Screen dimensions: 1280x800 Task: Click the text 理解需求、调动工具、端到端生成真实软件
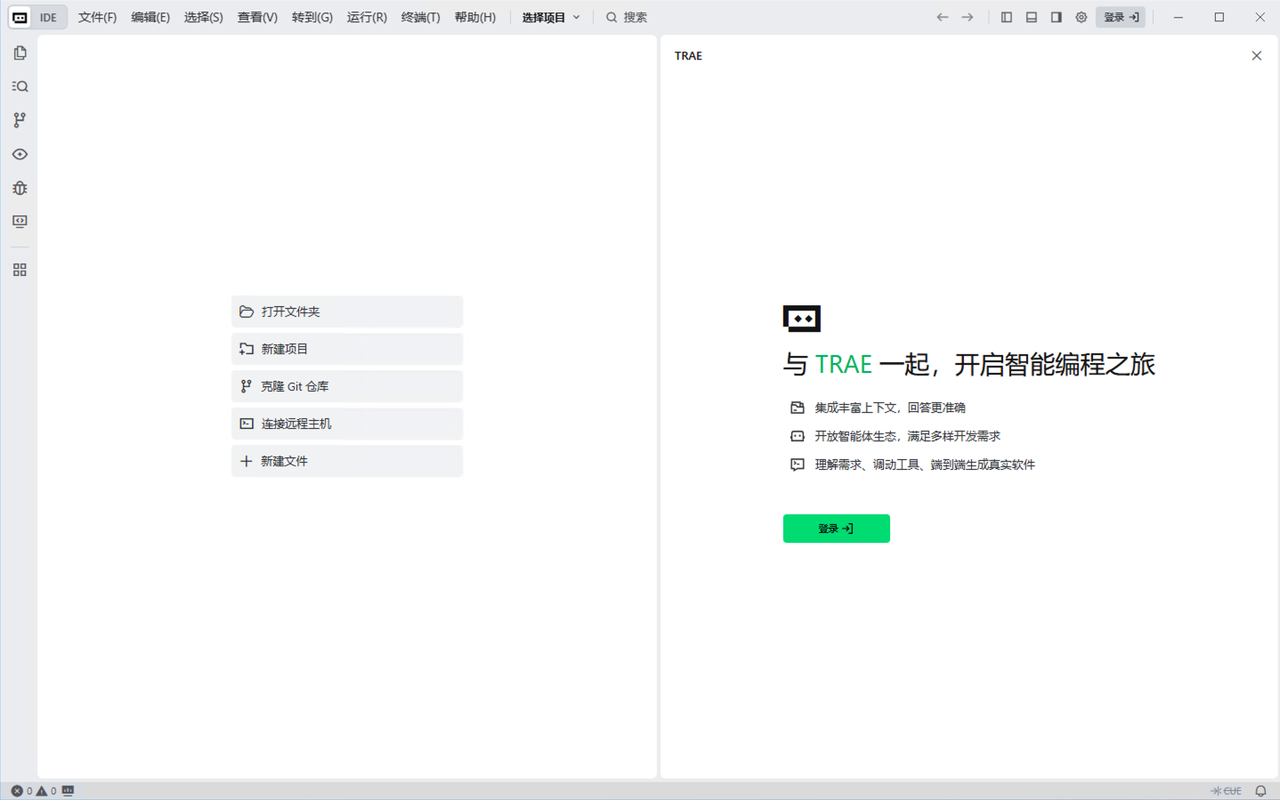[x=924, y=465]
